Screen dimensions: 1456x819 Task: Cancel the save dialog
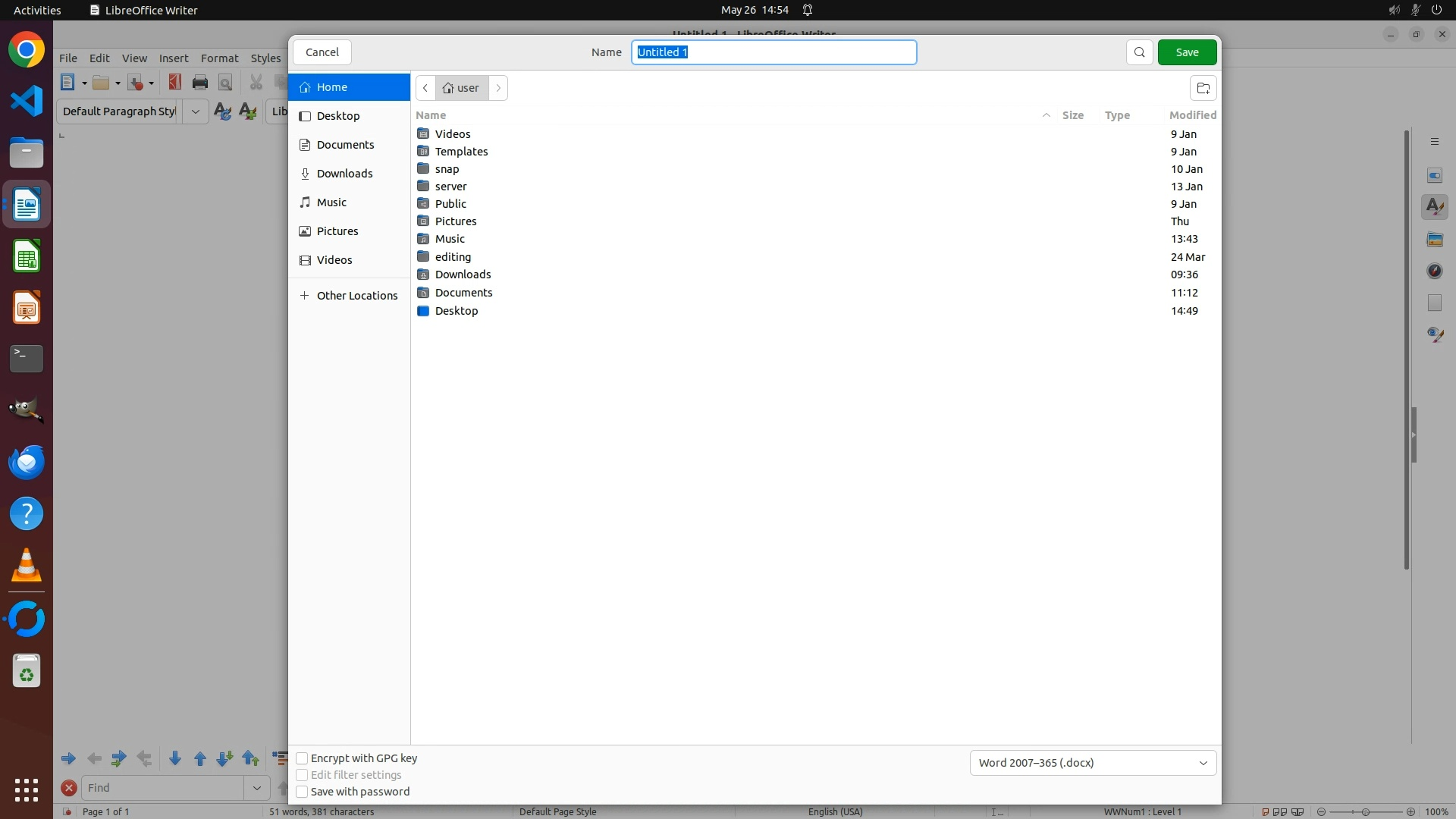coord(322,52)
